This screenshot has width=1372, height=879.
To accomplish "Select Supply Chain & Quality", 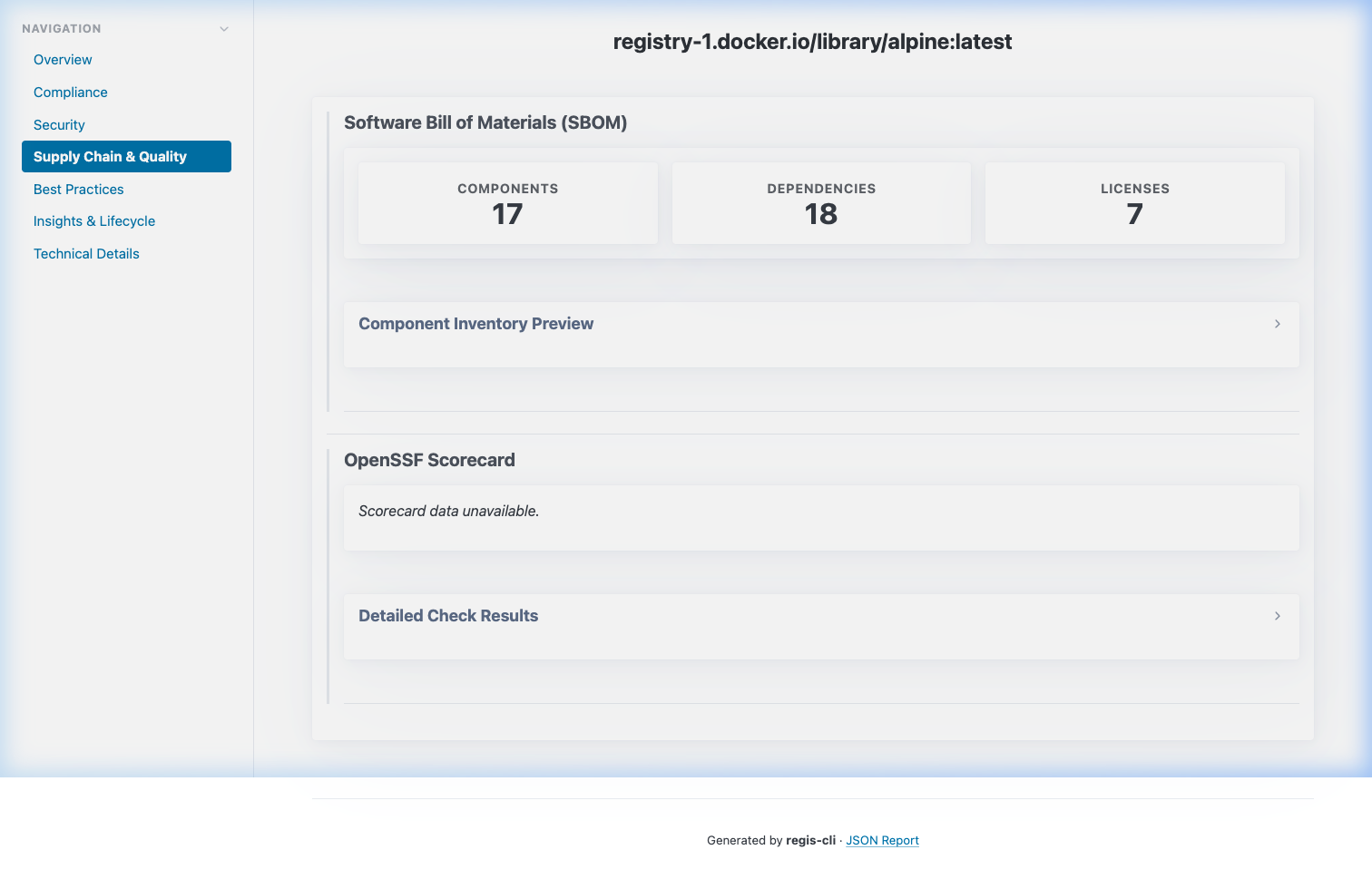I will (126, 156).
